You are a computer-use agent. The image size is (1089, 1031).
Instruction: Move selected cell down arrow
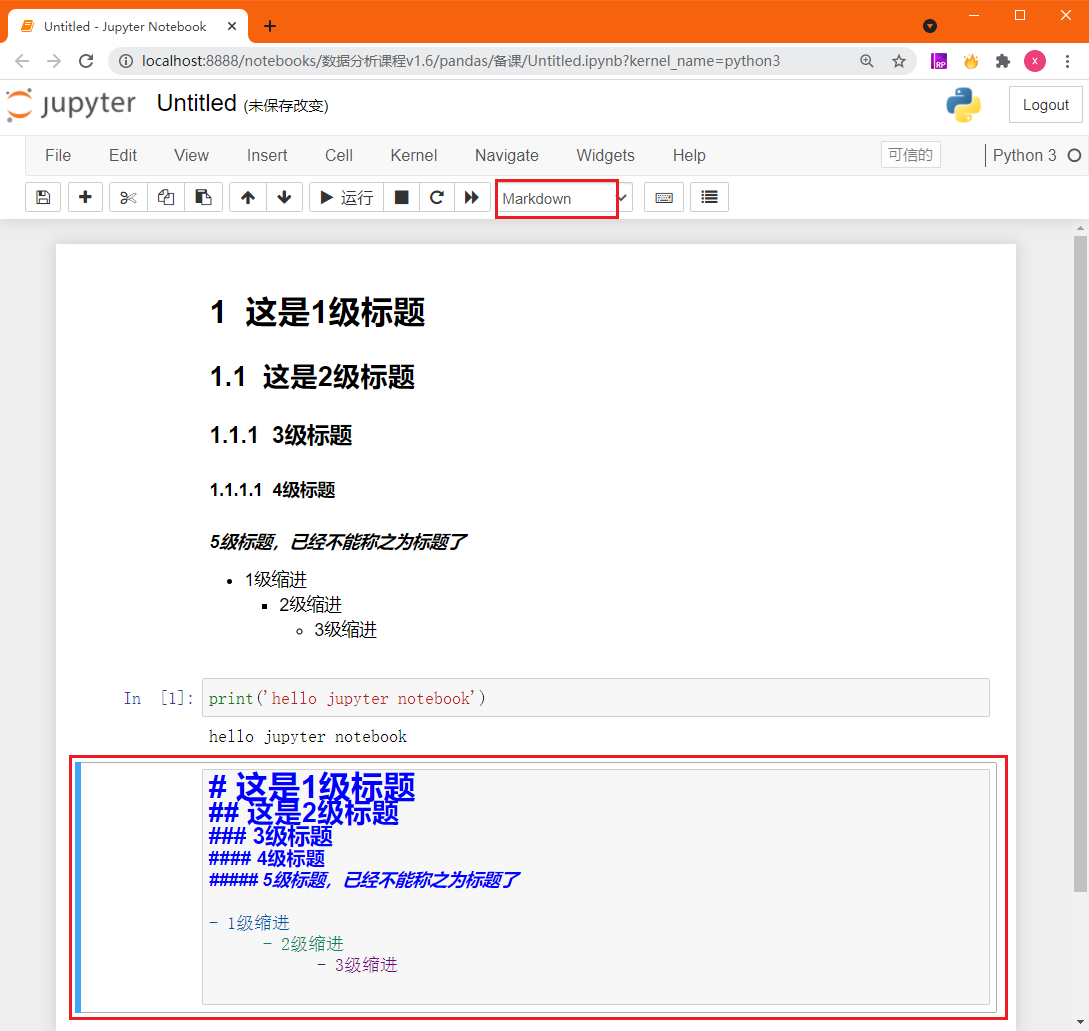point(284,197)
